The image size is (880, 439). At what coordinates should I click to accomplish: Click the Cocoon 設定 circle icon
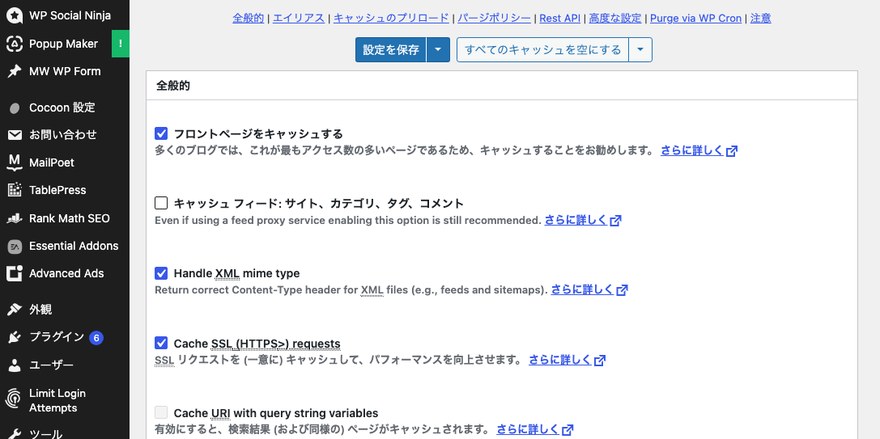tap(15, 108)
